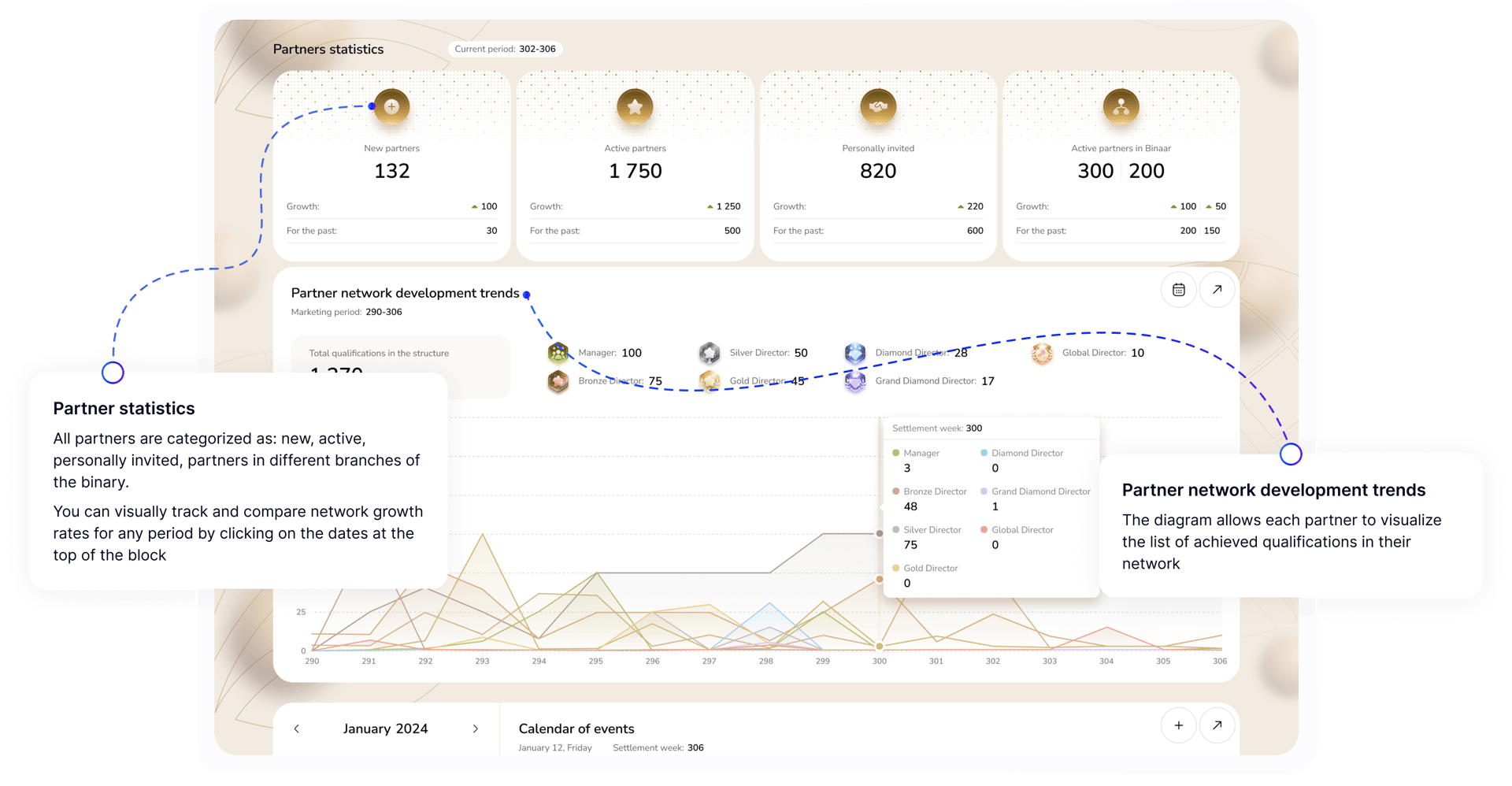The image size is (1512, 786).
Task: Go to next month after January 2024
Action: (476, 729)
